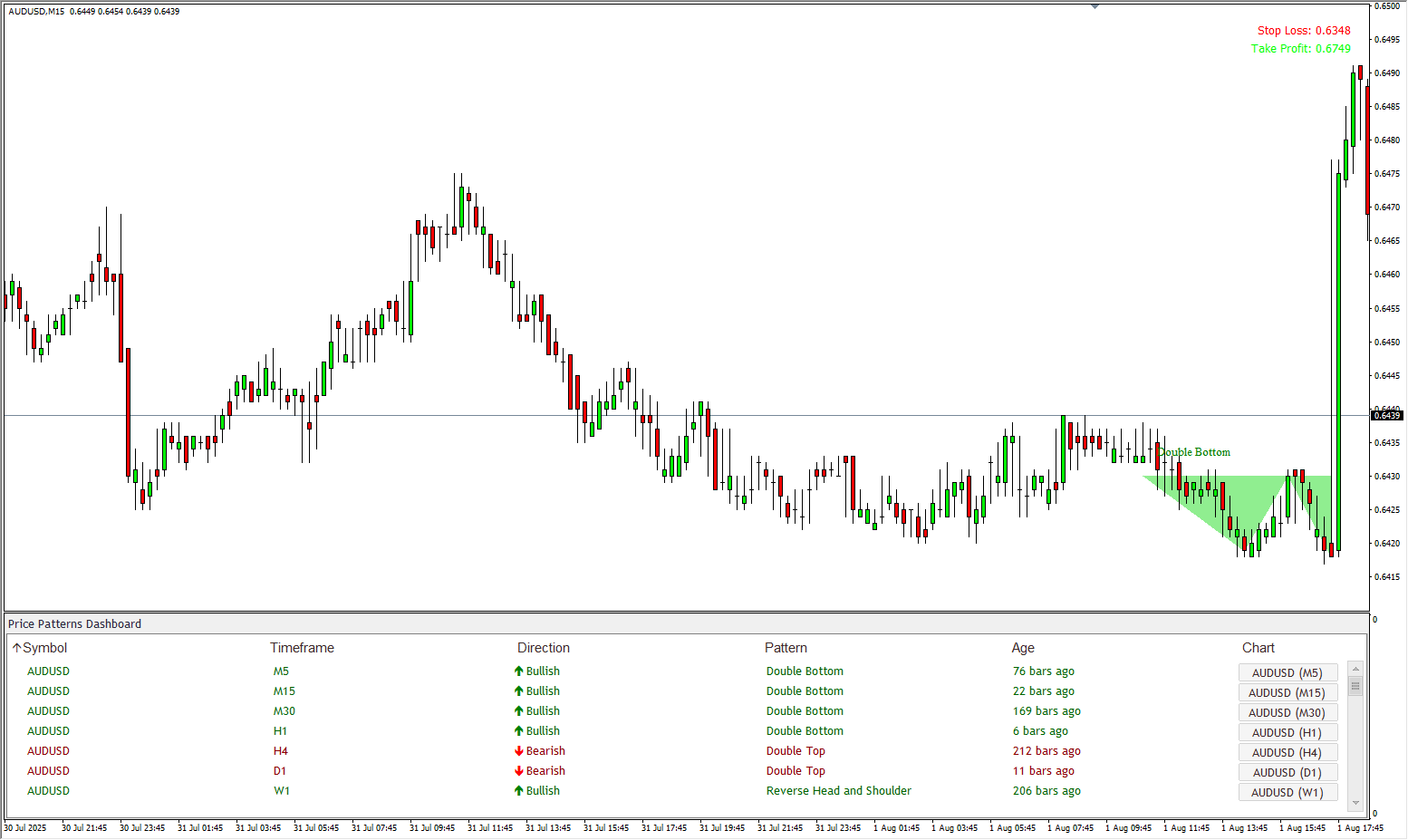The height and width of the screenshot is (840, 1408).
Task: Click the scroll up arrow in dashboard
Action: pos(1355,670)
